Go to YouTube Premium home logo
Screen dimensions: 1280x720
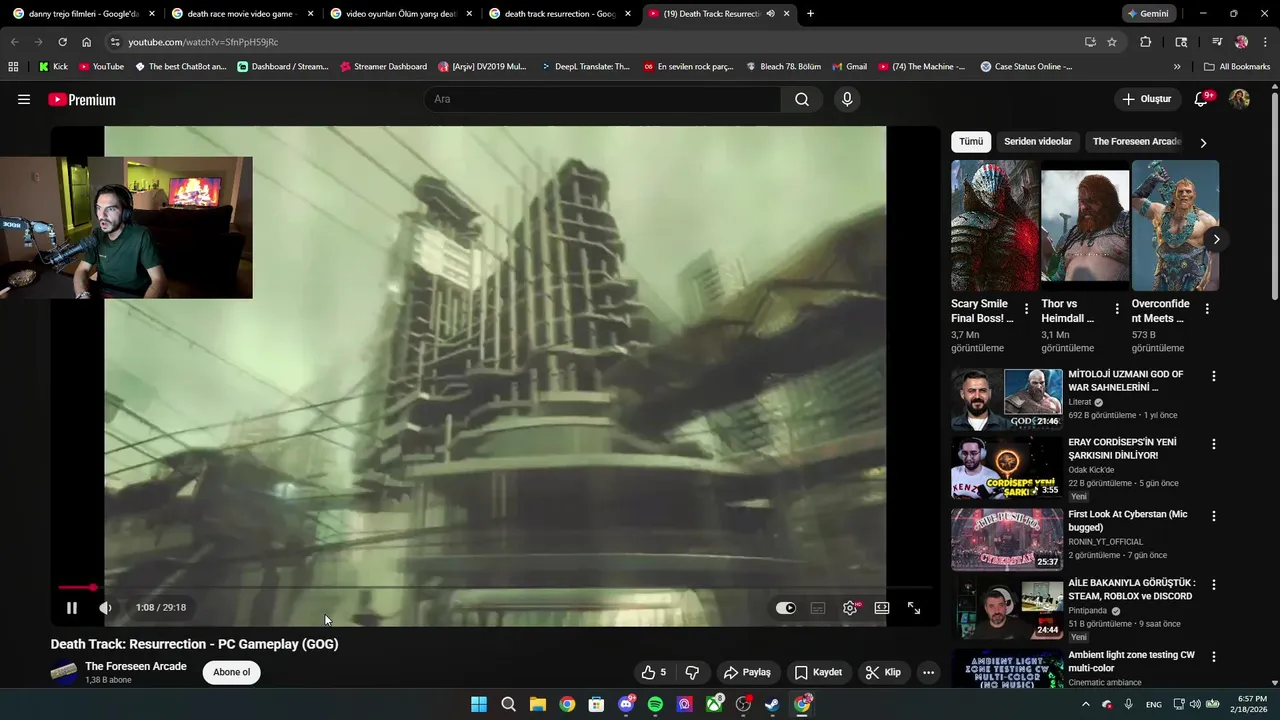[82, 99]
